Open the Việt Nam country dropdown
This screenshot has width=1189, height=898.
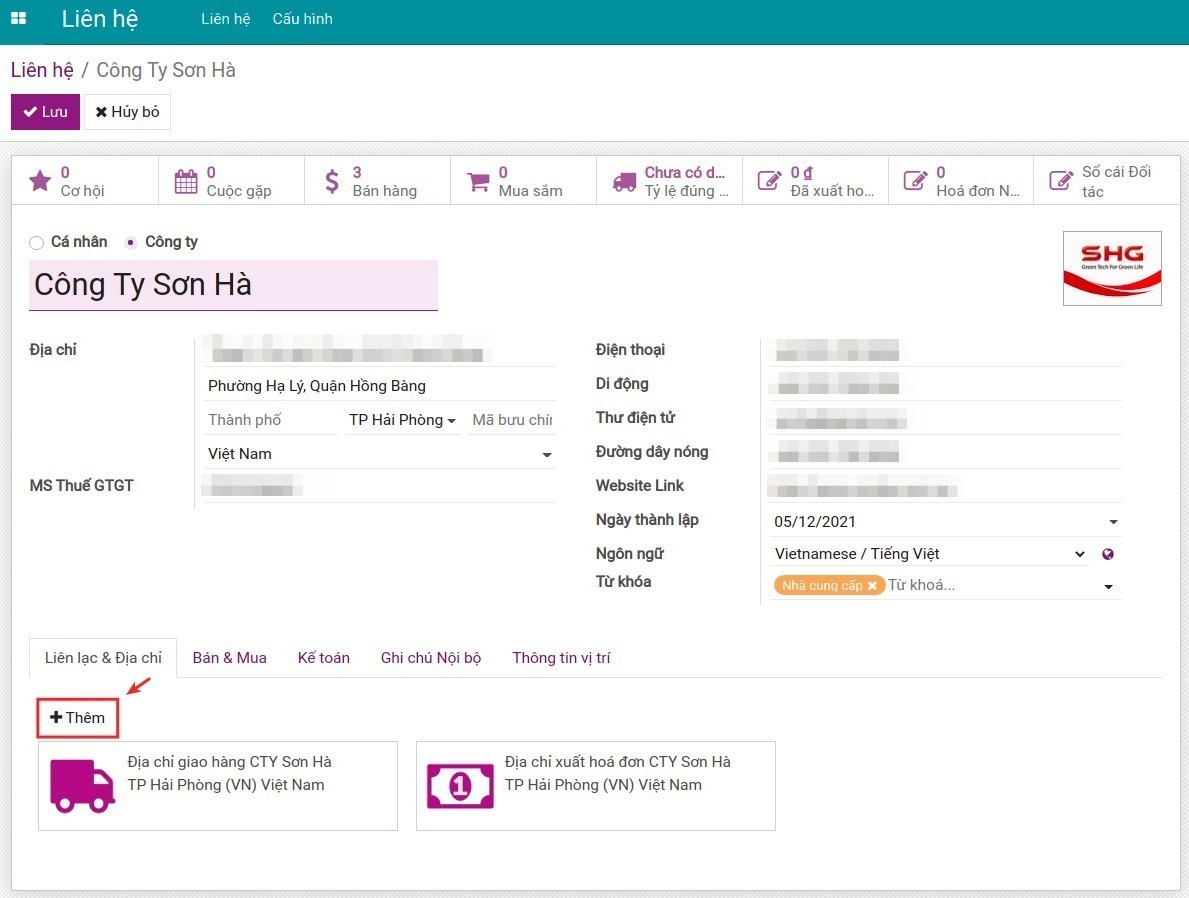[380, 454]
